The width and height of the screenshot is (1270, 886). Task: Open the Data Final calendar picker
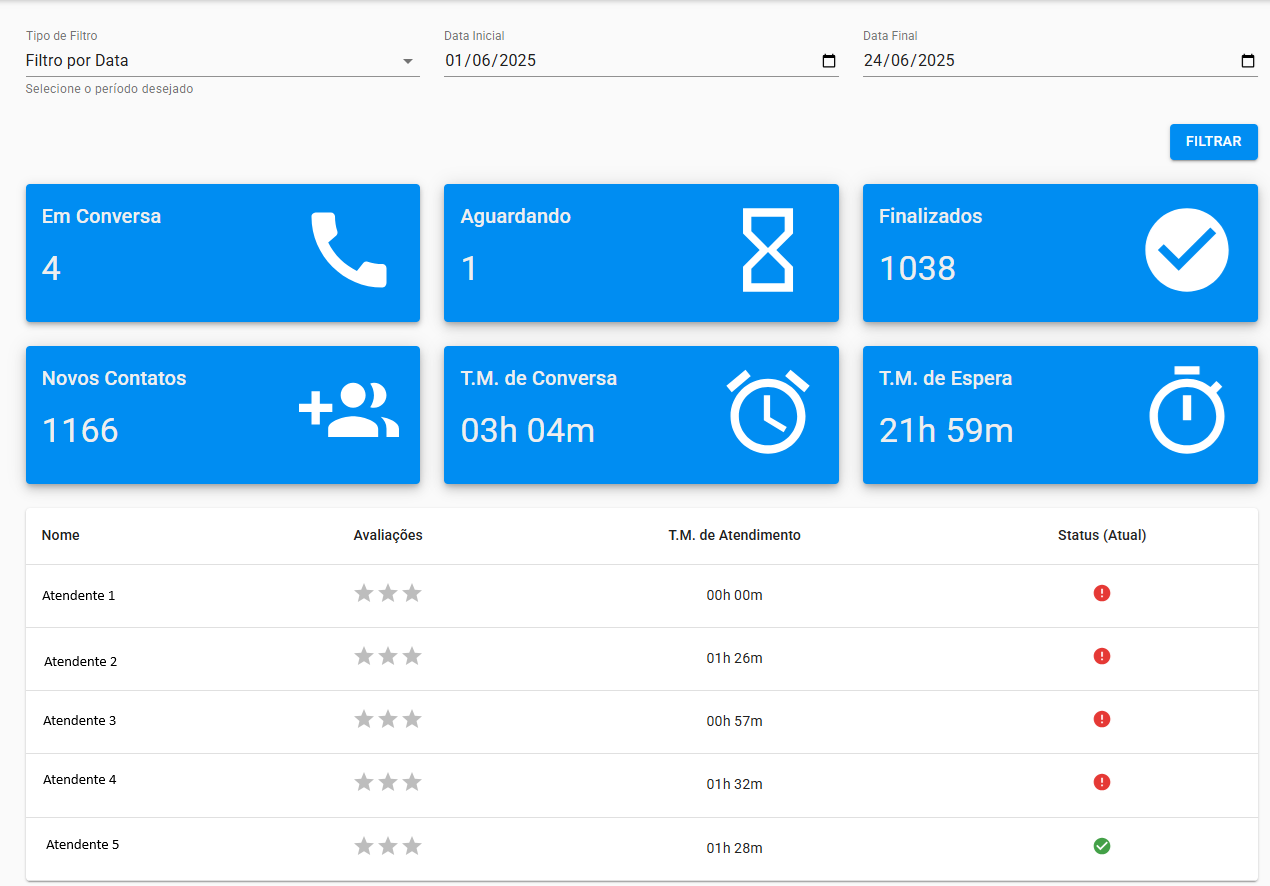point(1247,61)
